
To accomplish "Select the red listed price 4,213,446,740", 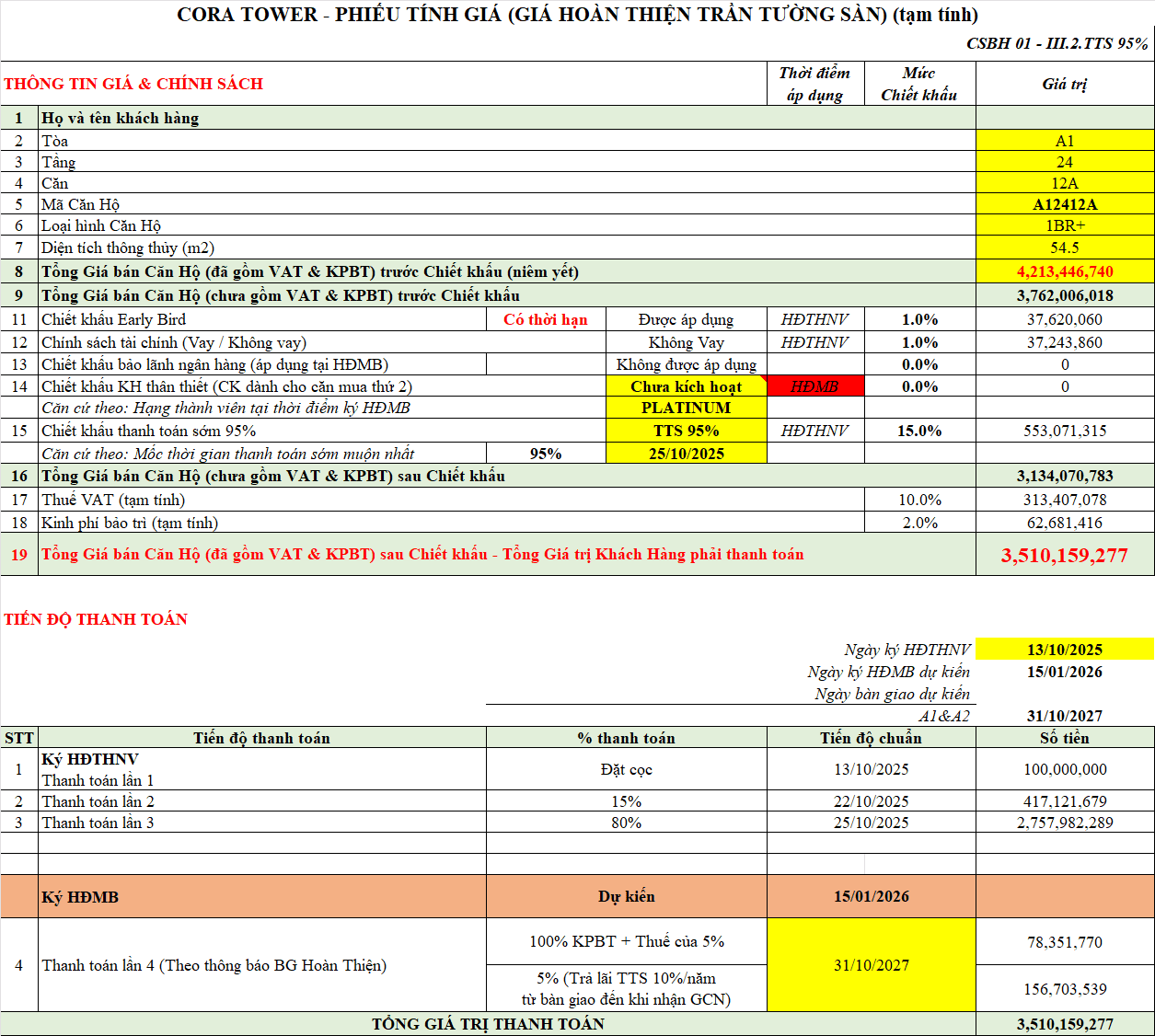I will (1065, 271).
